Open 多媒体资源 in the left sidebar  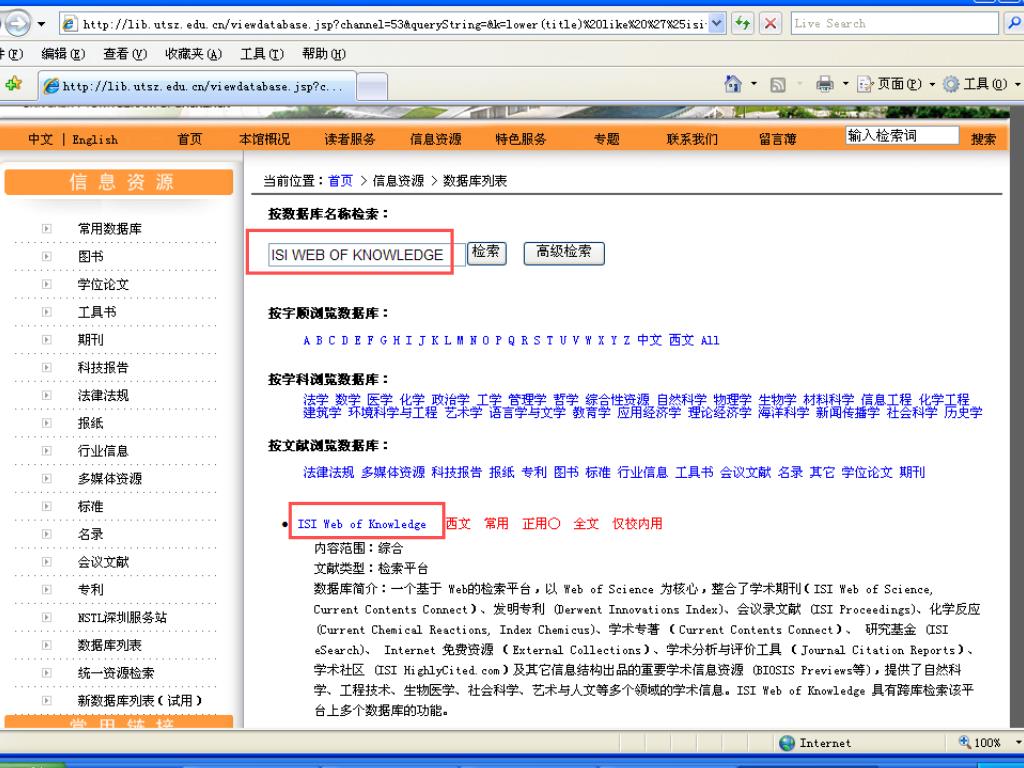coord(110,479)
